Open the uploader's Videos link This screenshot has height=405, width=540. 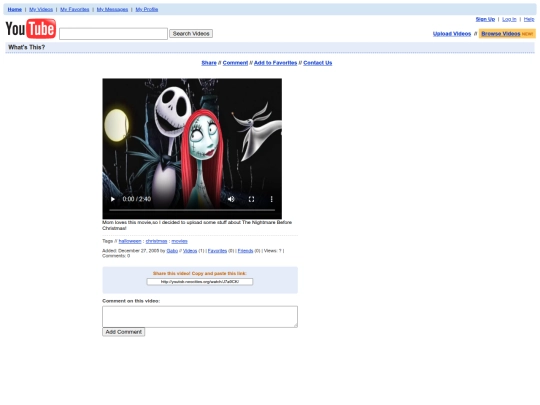(x=190, y=251)
